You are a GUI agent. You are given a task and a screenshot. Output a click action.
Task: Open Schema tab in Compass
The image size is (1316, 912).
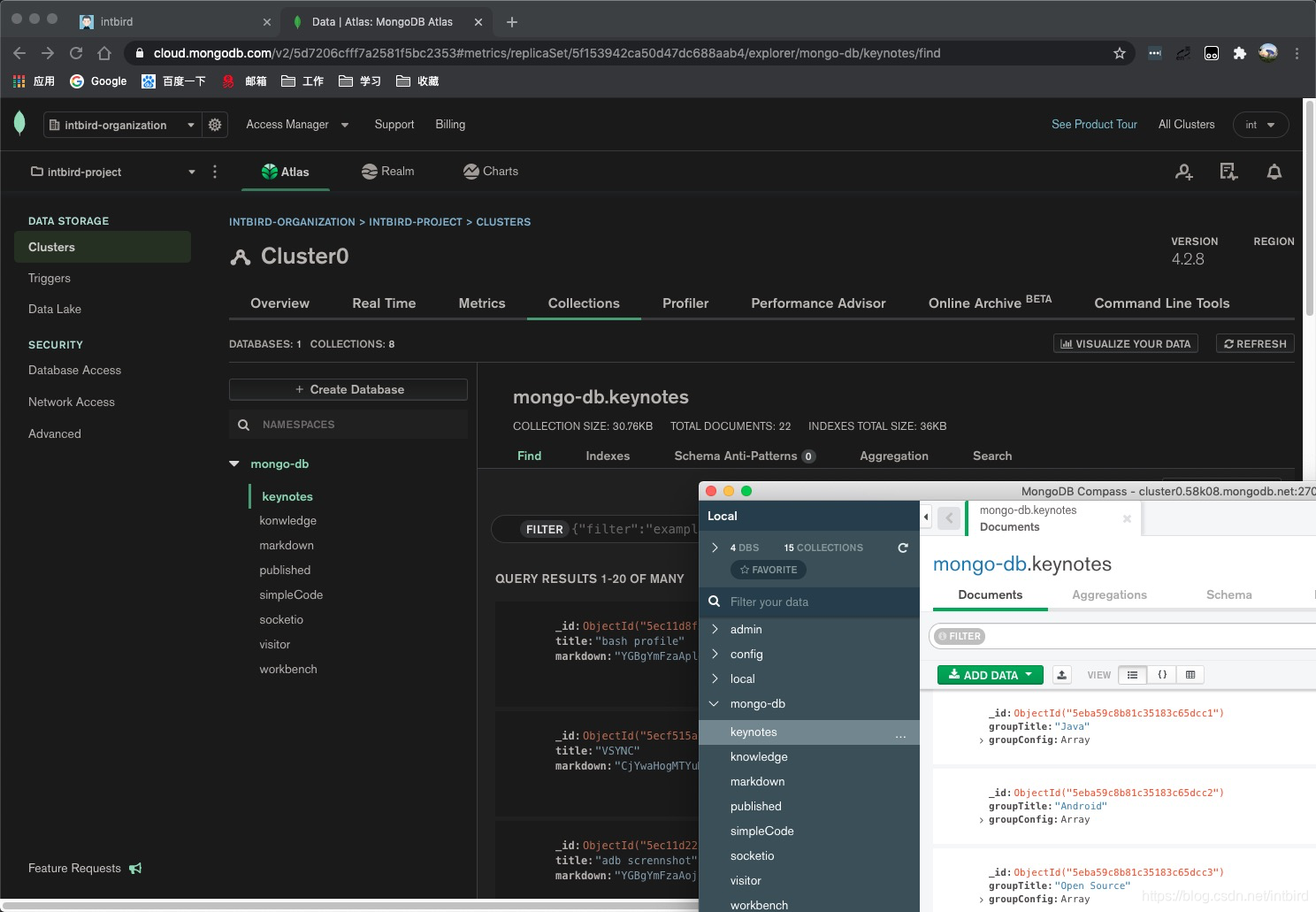click(x=1228, y=594)
